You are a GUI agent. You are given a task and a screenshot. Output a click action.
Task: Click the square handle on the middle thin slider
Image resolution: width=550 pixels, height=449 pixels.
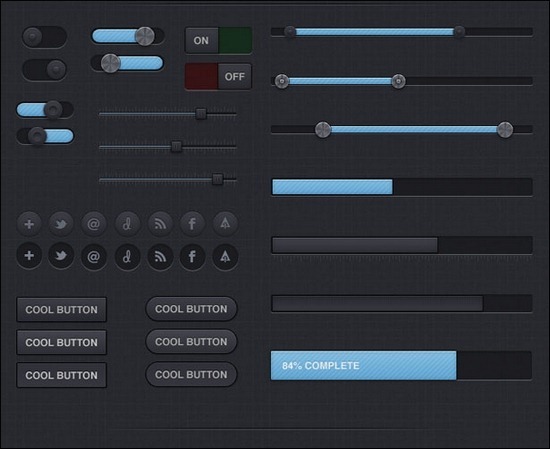176,146
